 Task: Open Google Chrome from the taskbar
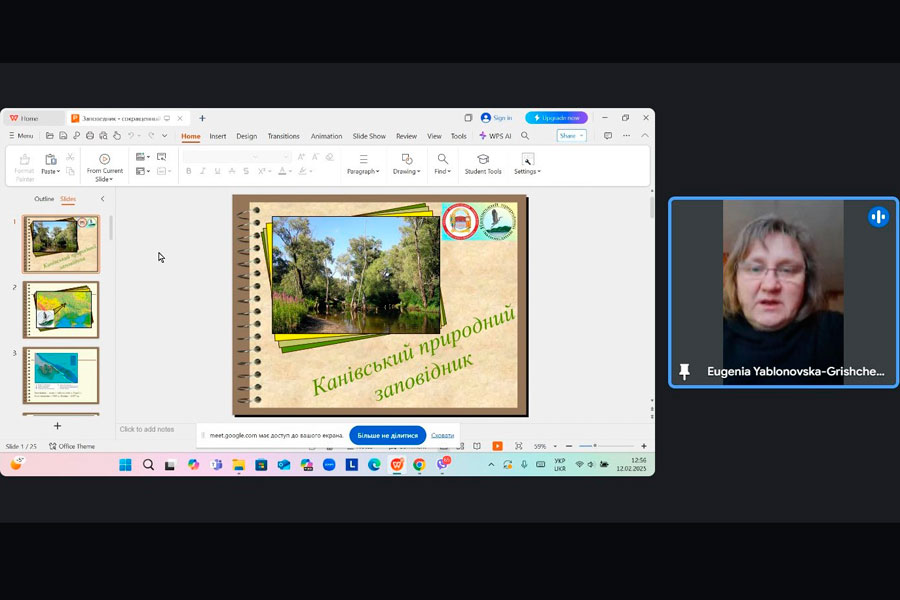(419, 465)
